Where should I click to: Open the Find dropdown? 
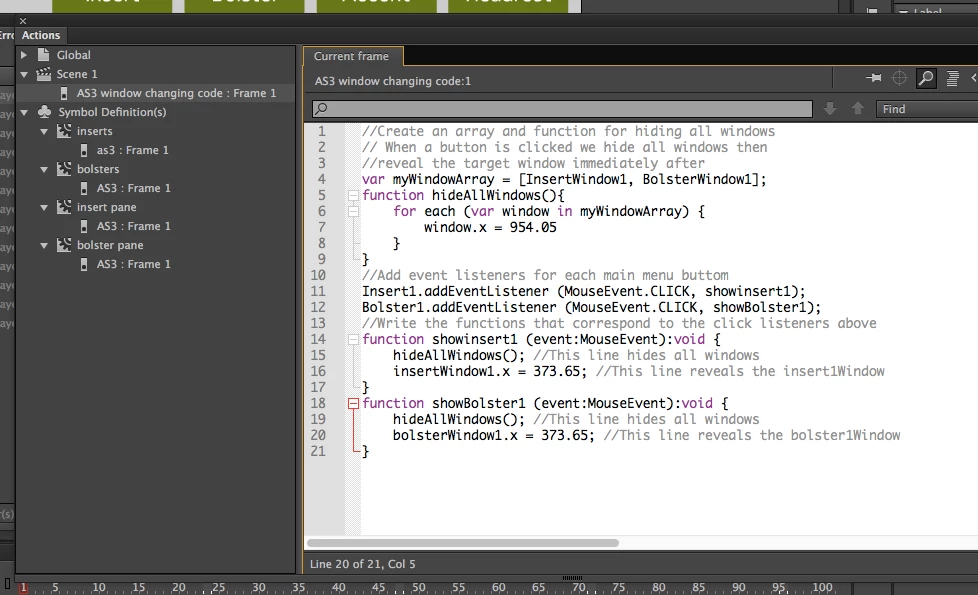[927, 109]
